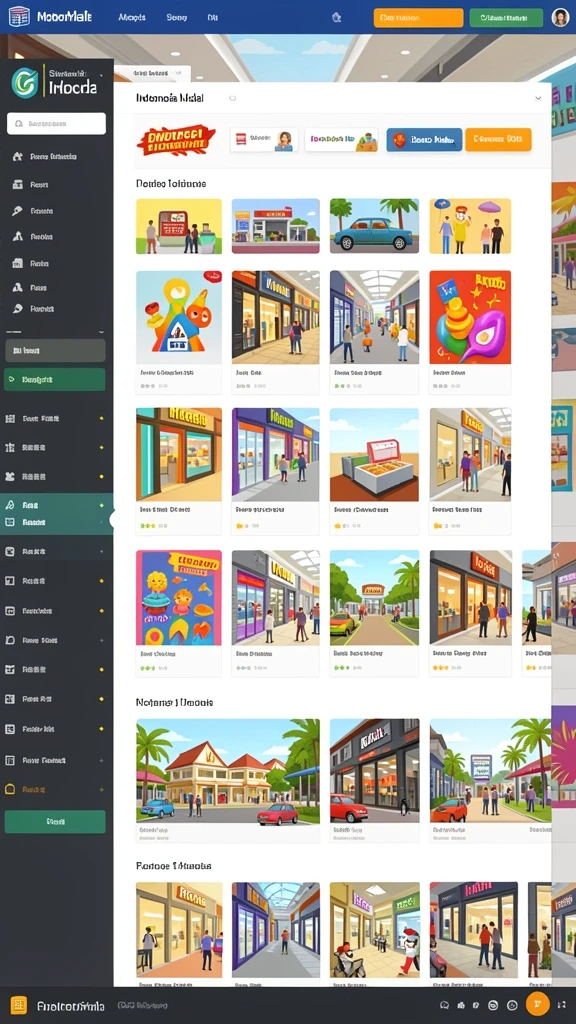Close the main Indonesia Mall panel with the X
This screenshot has height=1024, width=576.
538,99
